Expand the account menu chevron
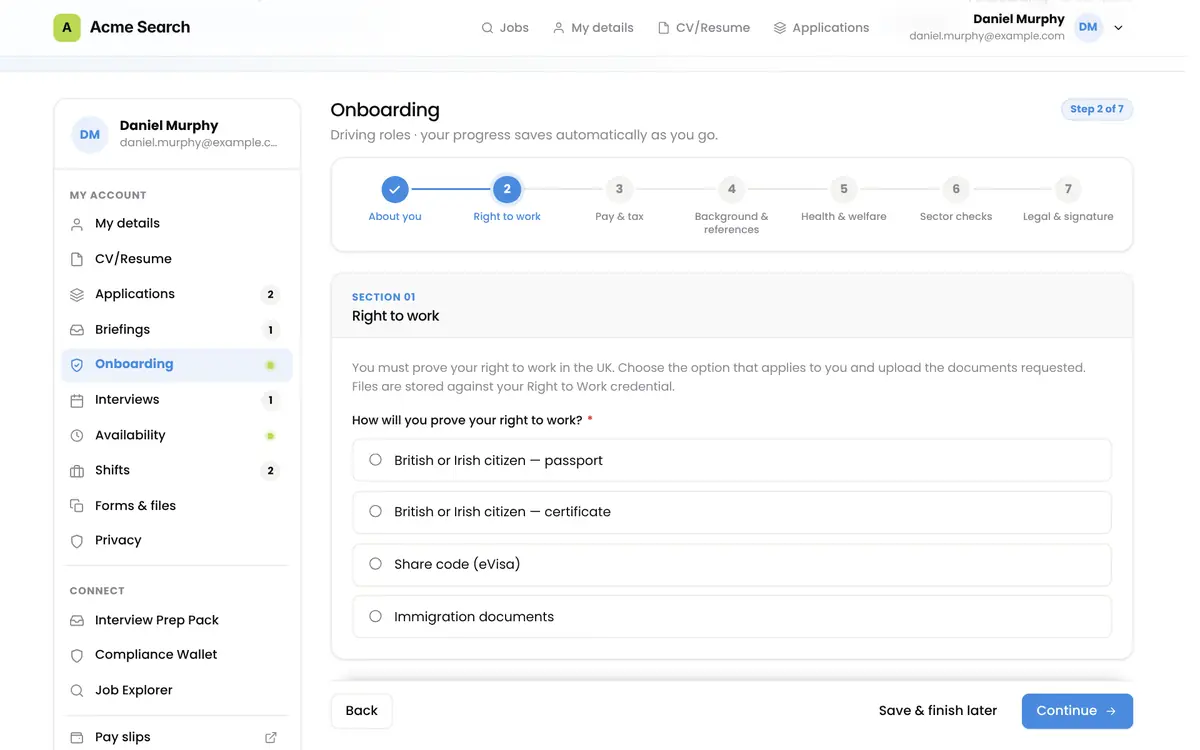Image resolution: width=1200 pixels, height=750 pixels. 1119,28
